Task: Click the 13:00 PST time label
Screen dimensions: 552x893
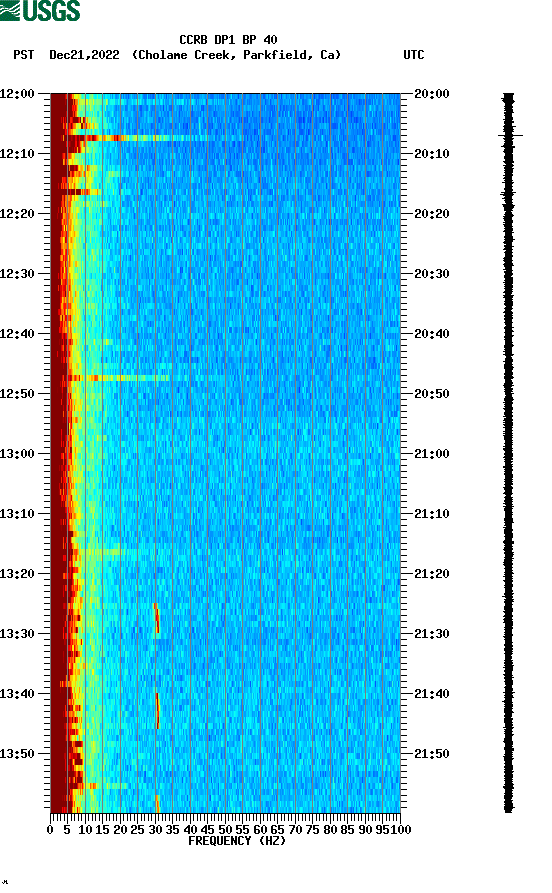Action: [17, 454]
